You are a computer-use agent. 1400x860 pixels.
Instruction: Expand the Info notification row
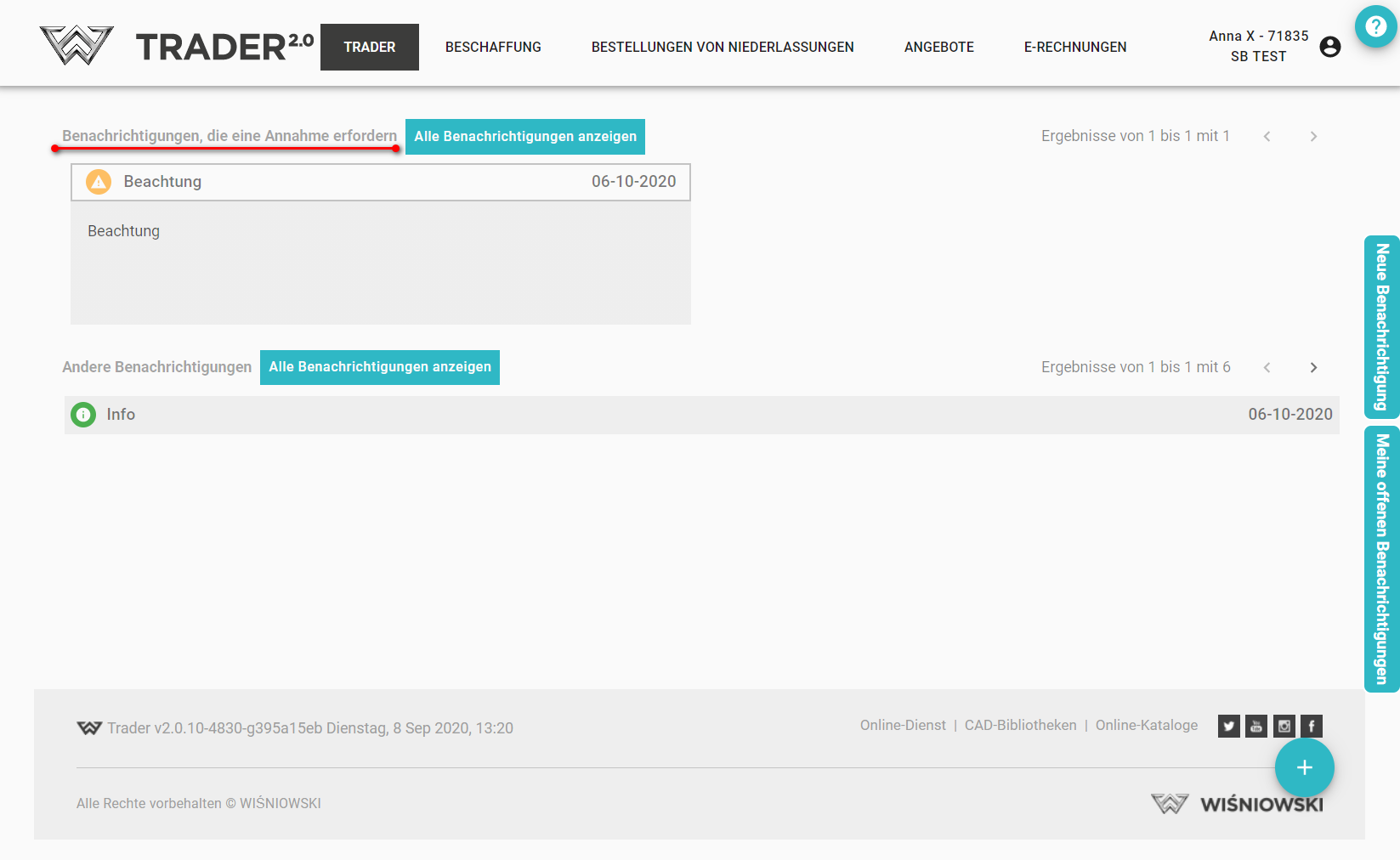(701, 415)
